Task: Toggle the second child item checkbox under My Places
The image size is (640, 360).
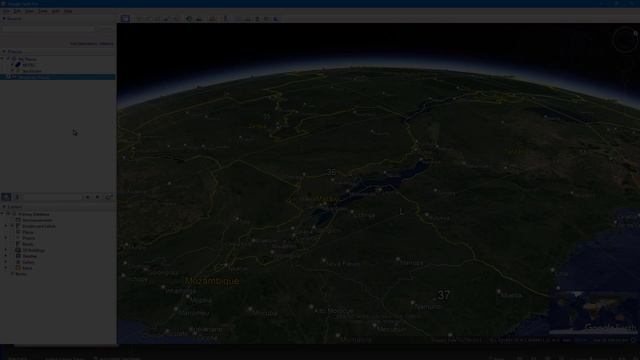Action: pyautogui.click(x=13, y=71)
